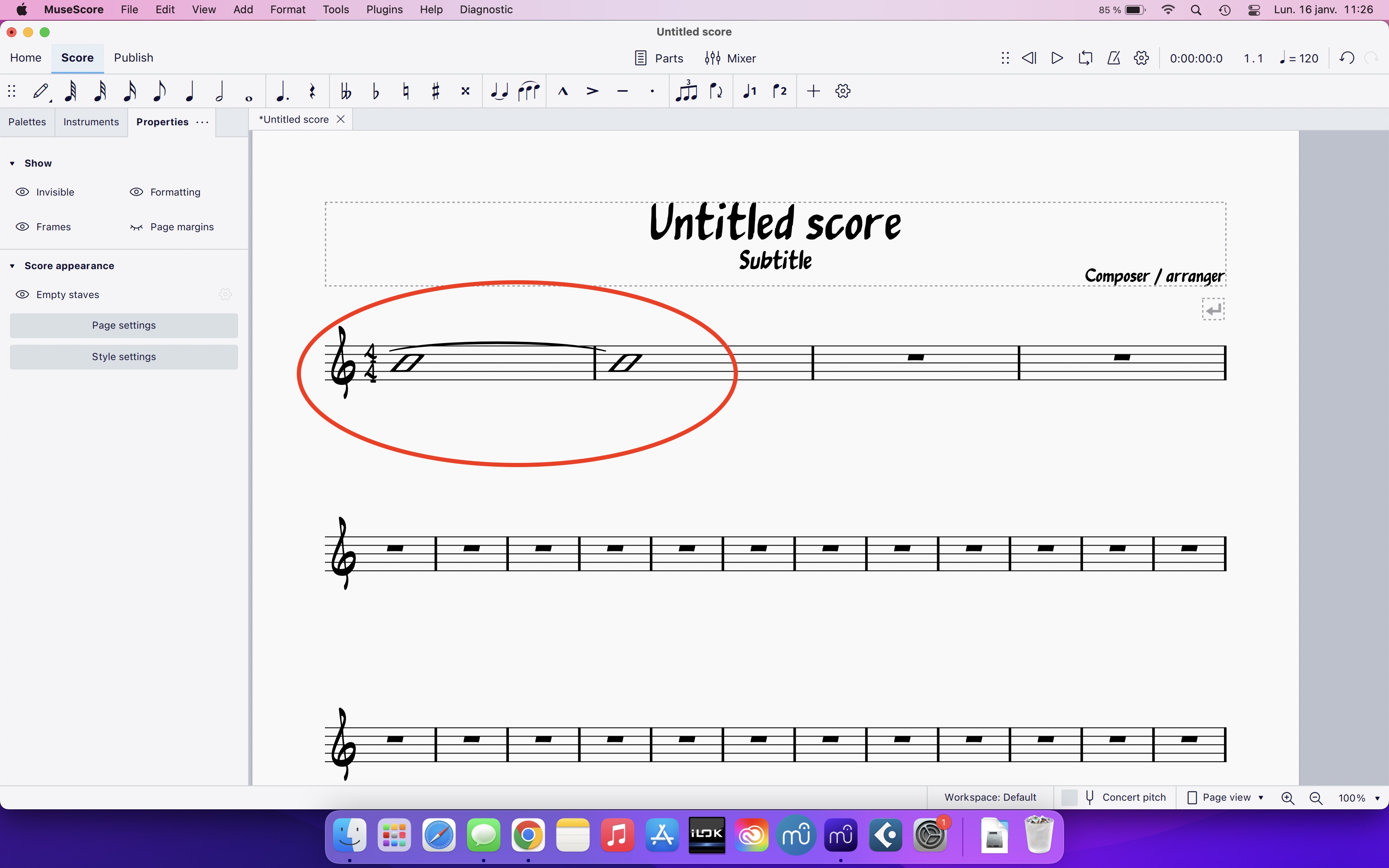This screenshot has width=1389, height=868.
Task: Open the Page view dropdown
Action: (x=1224, y=797)
